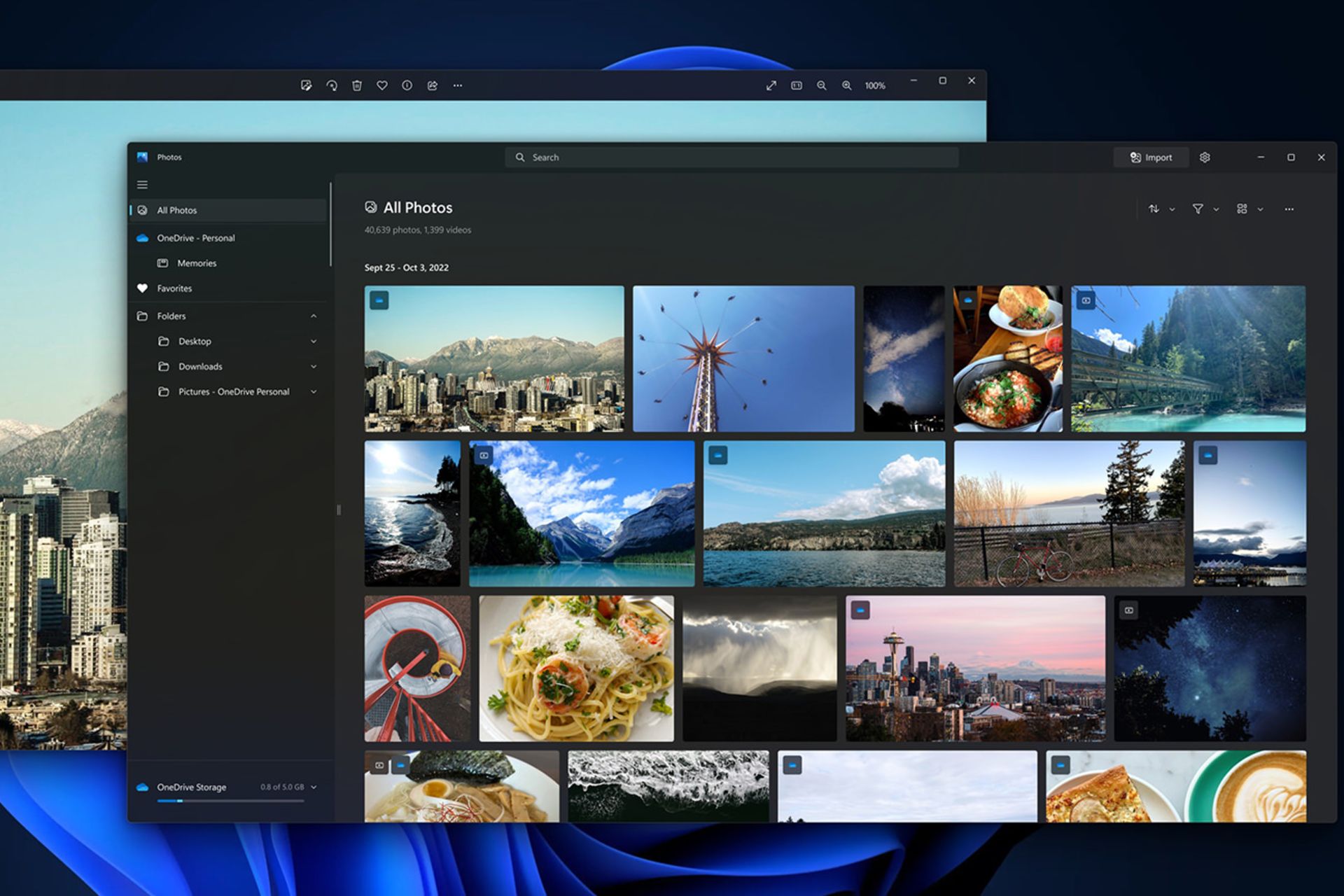The width and height of the screenshot is (1344, 896).
Task: Click Edit image icon in viewer window
Action: (306, 85)
